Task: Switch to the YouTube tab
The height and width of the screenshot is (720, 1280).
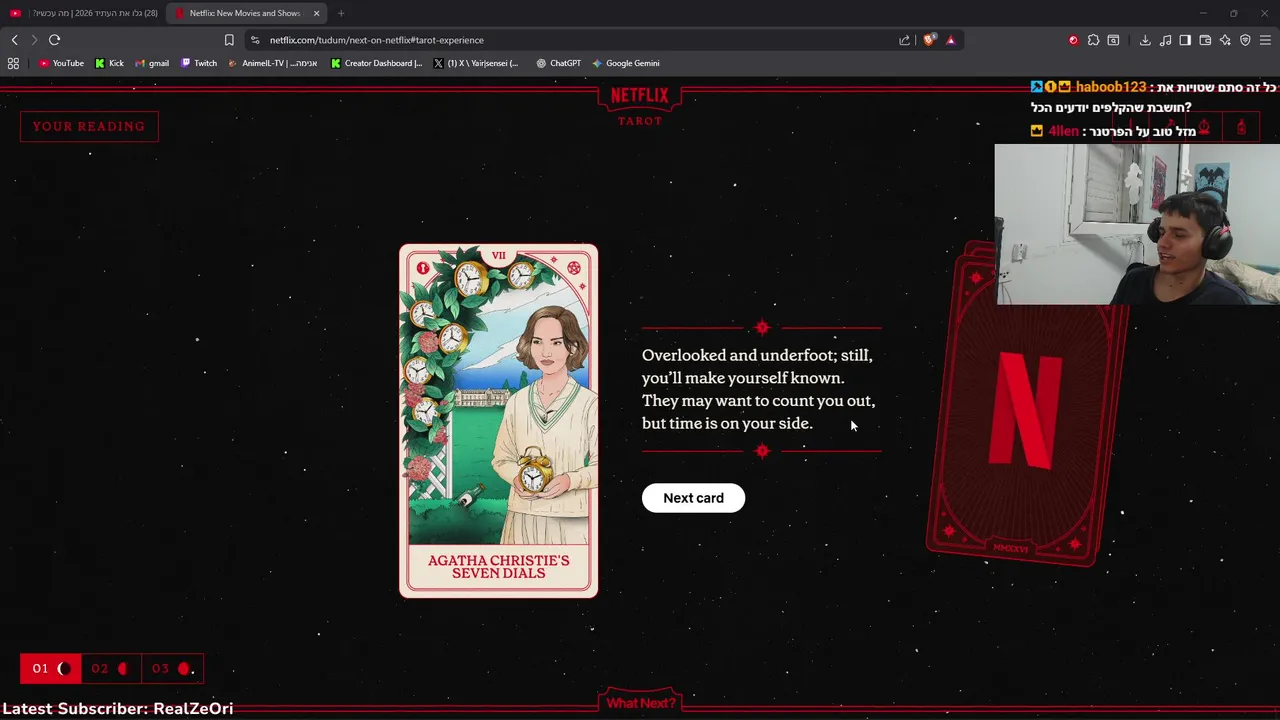Action: coord(85,13)
